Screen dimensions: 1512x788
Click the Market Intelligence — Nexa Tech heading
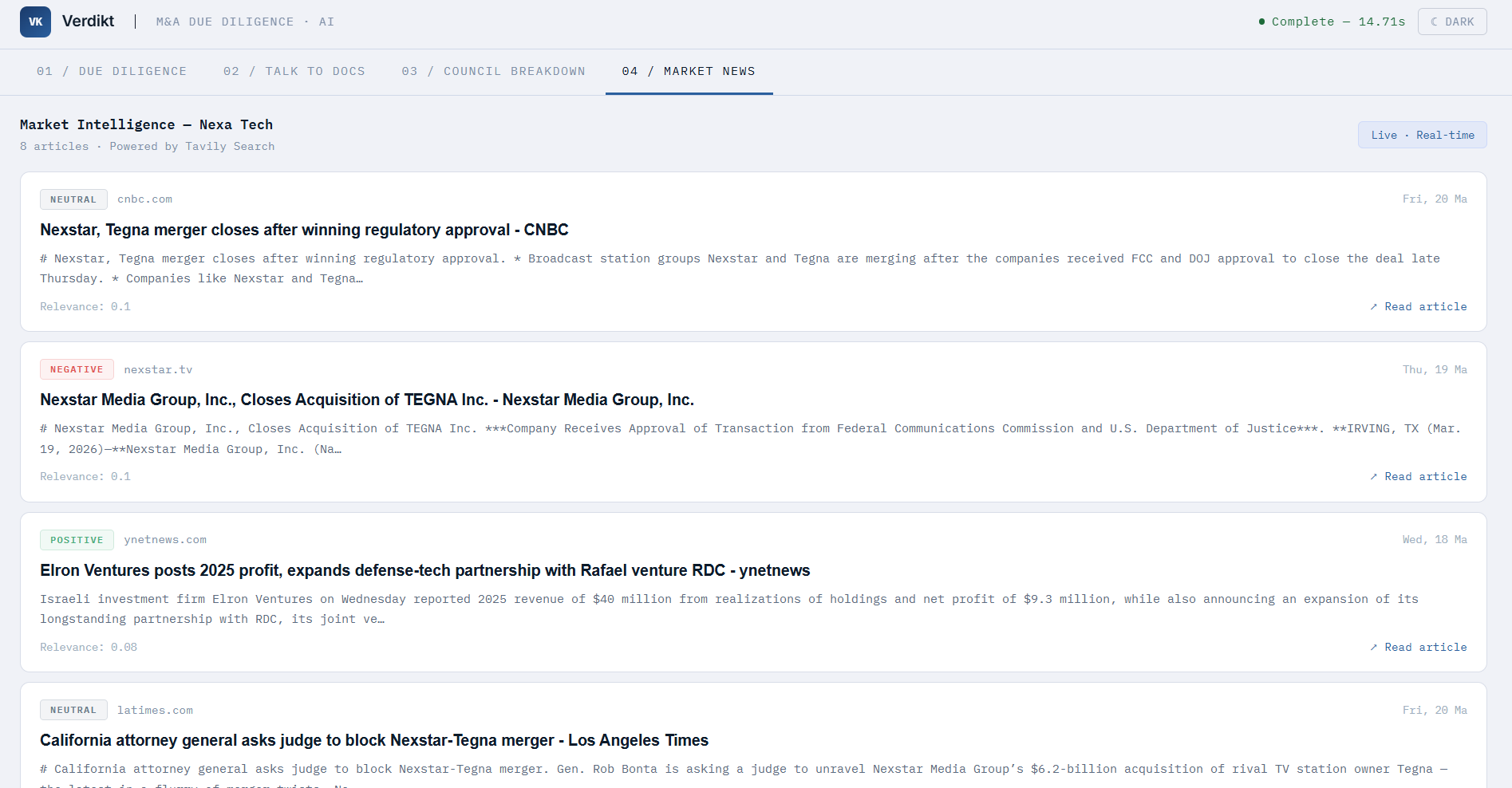click(x=146, y=124)
